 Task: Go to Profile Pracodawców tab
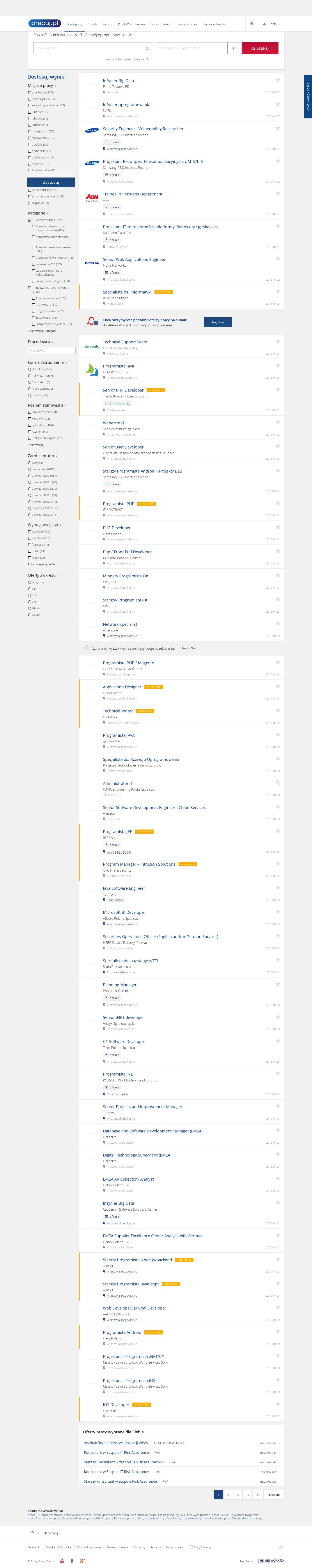point(132,24)
